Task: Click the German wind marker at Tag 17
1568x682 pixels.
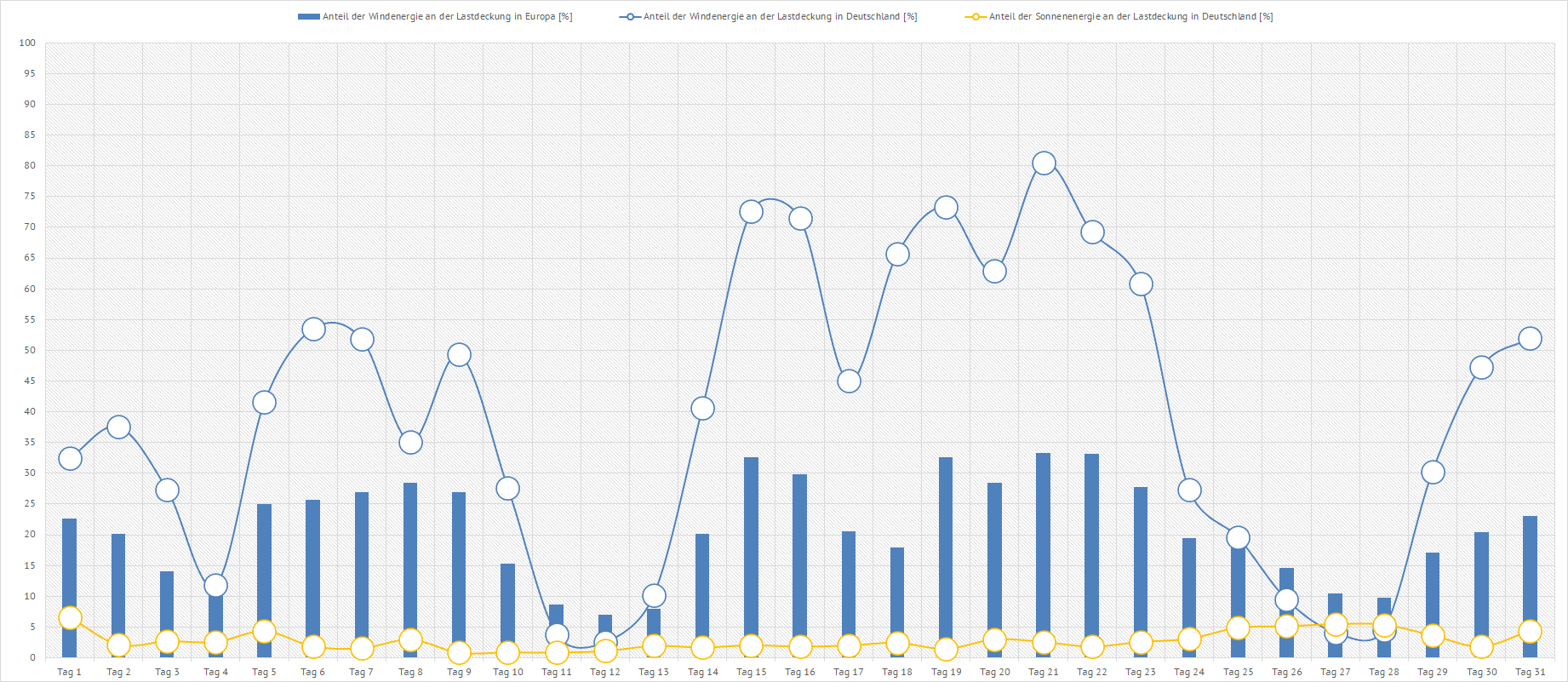Action: click(849, 381)
